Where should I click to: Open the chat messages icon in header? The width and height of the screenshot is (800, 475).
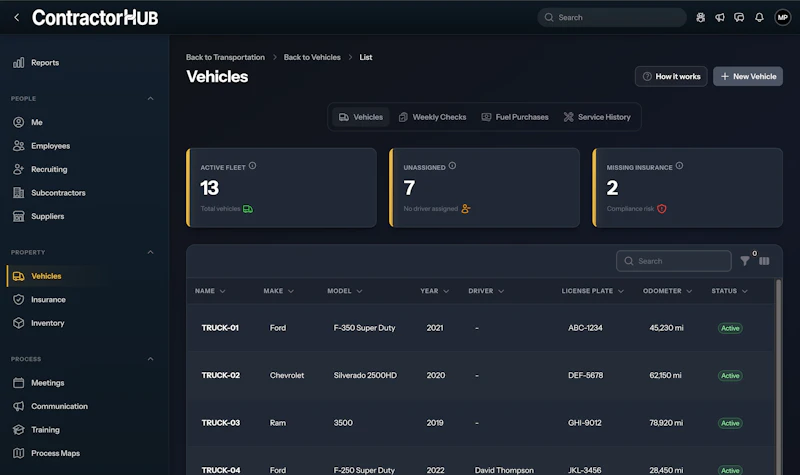click(x=739, y=17)
